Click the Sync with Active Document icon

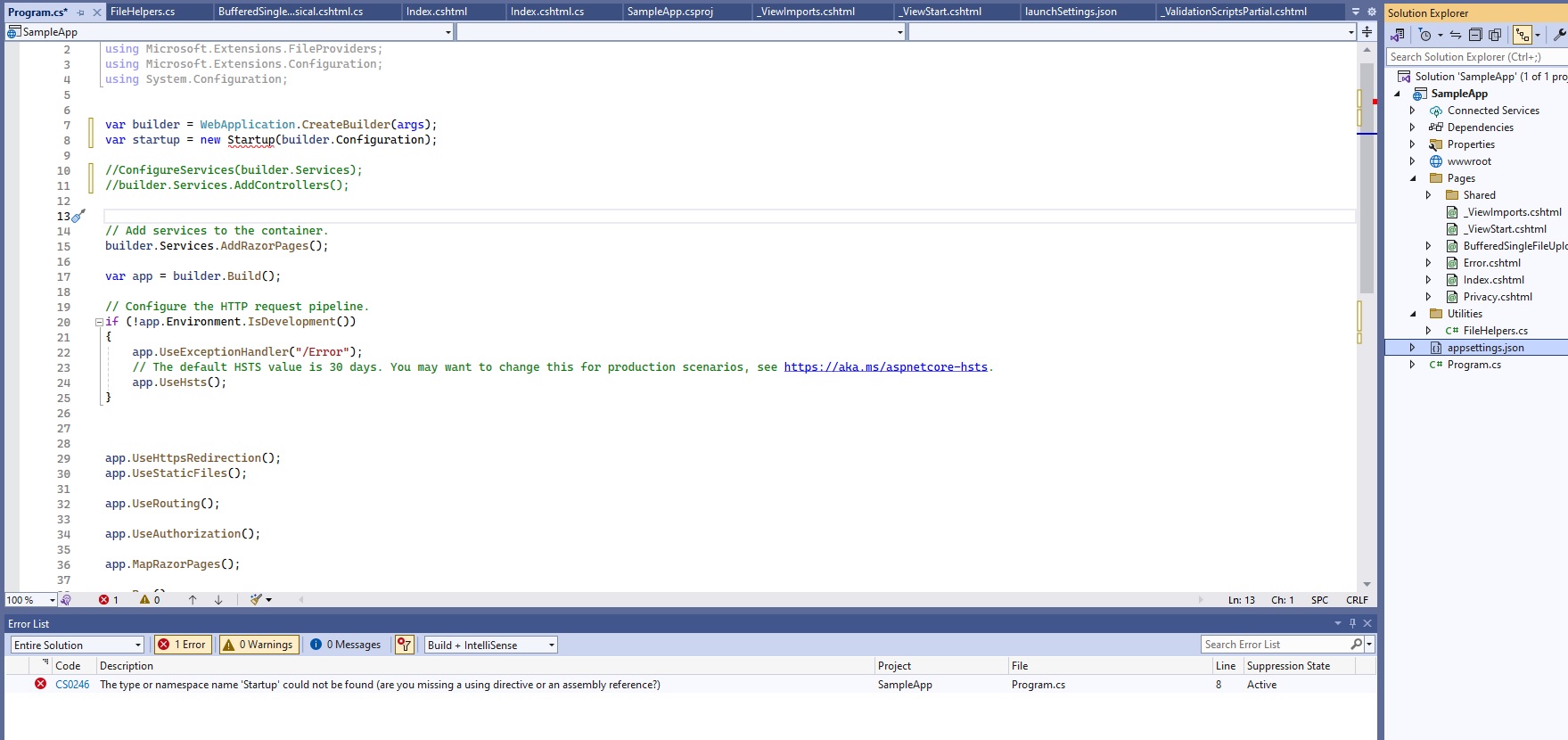(x=1456, y=35)
